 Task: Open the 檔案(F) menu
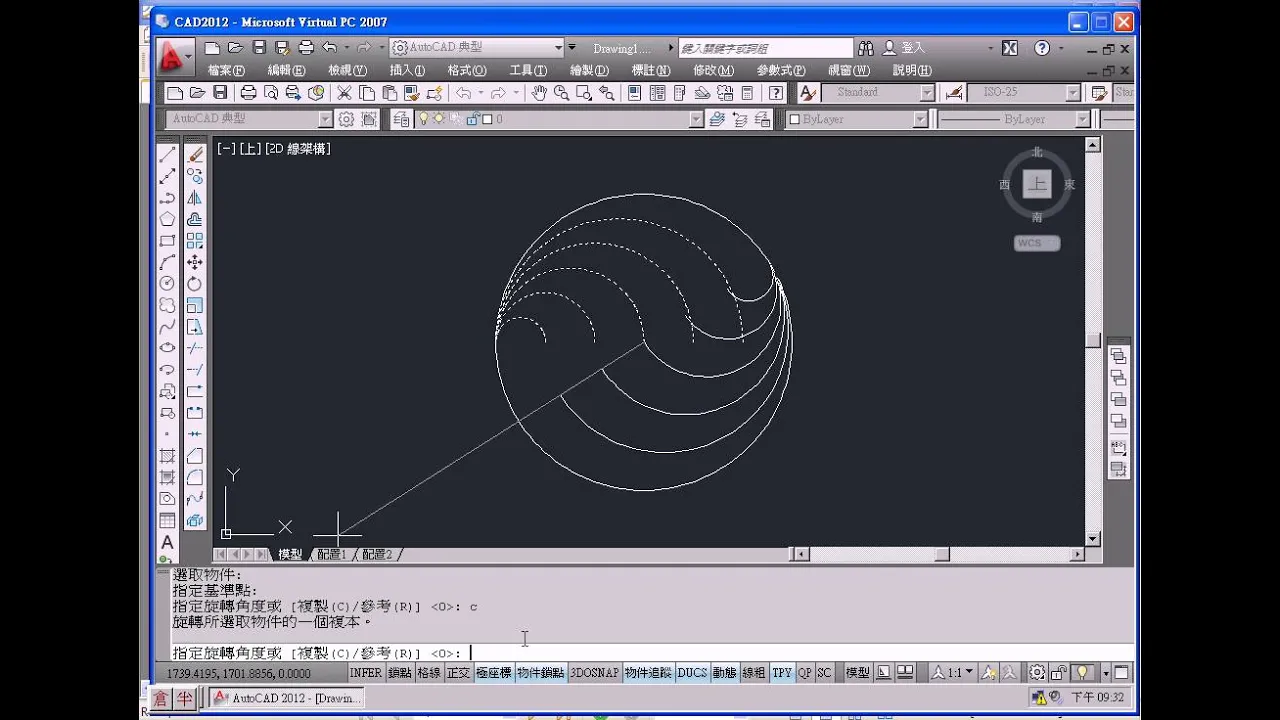coord(226,71)
